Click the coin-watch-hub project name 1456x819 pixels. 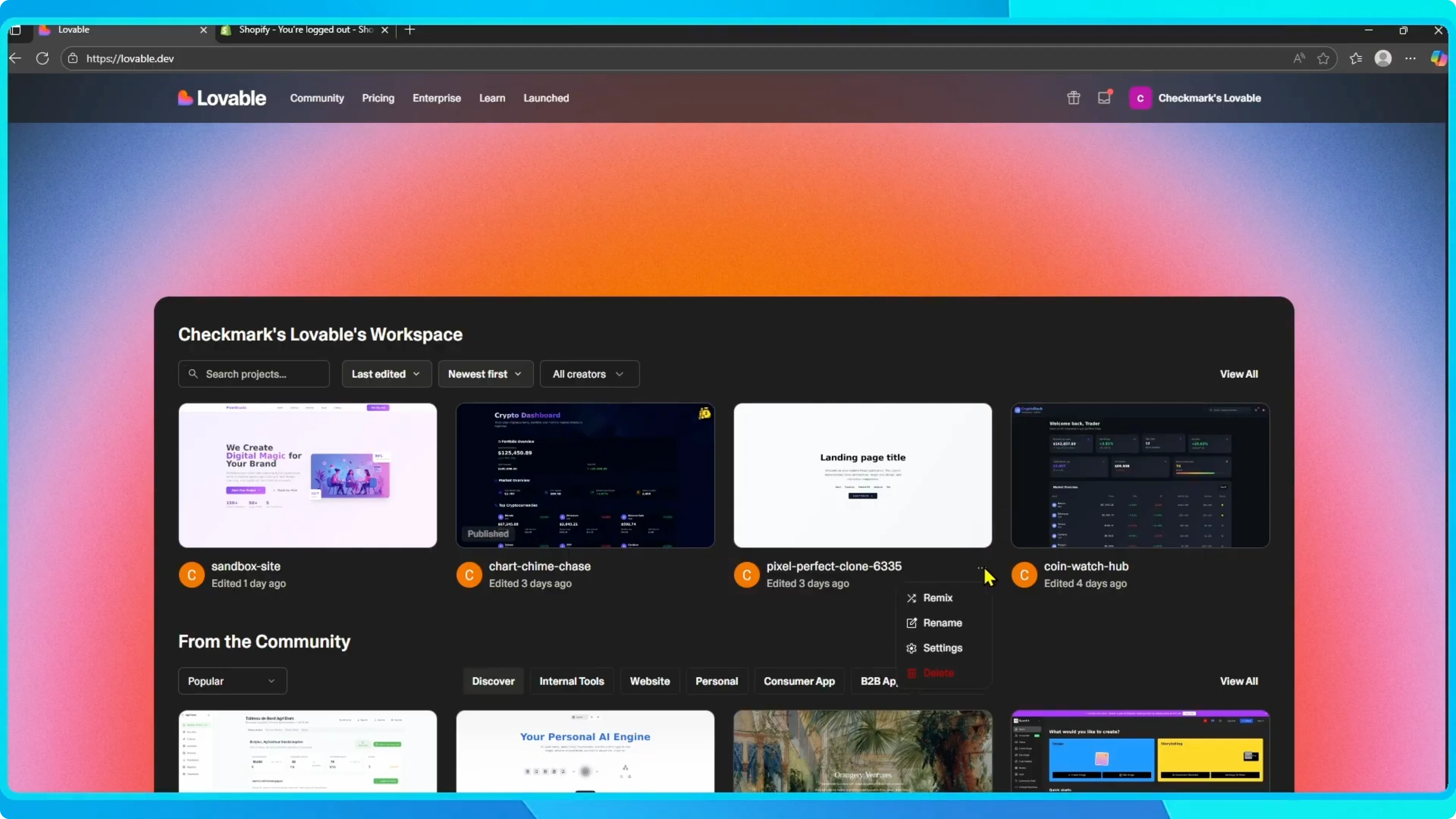tap(1086, 566)
